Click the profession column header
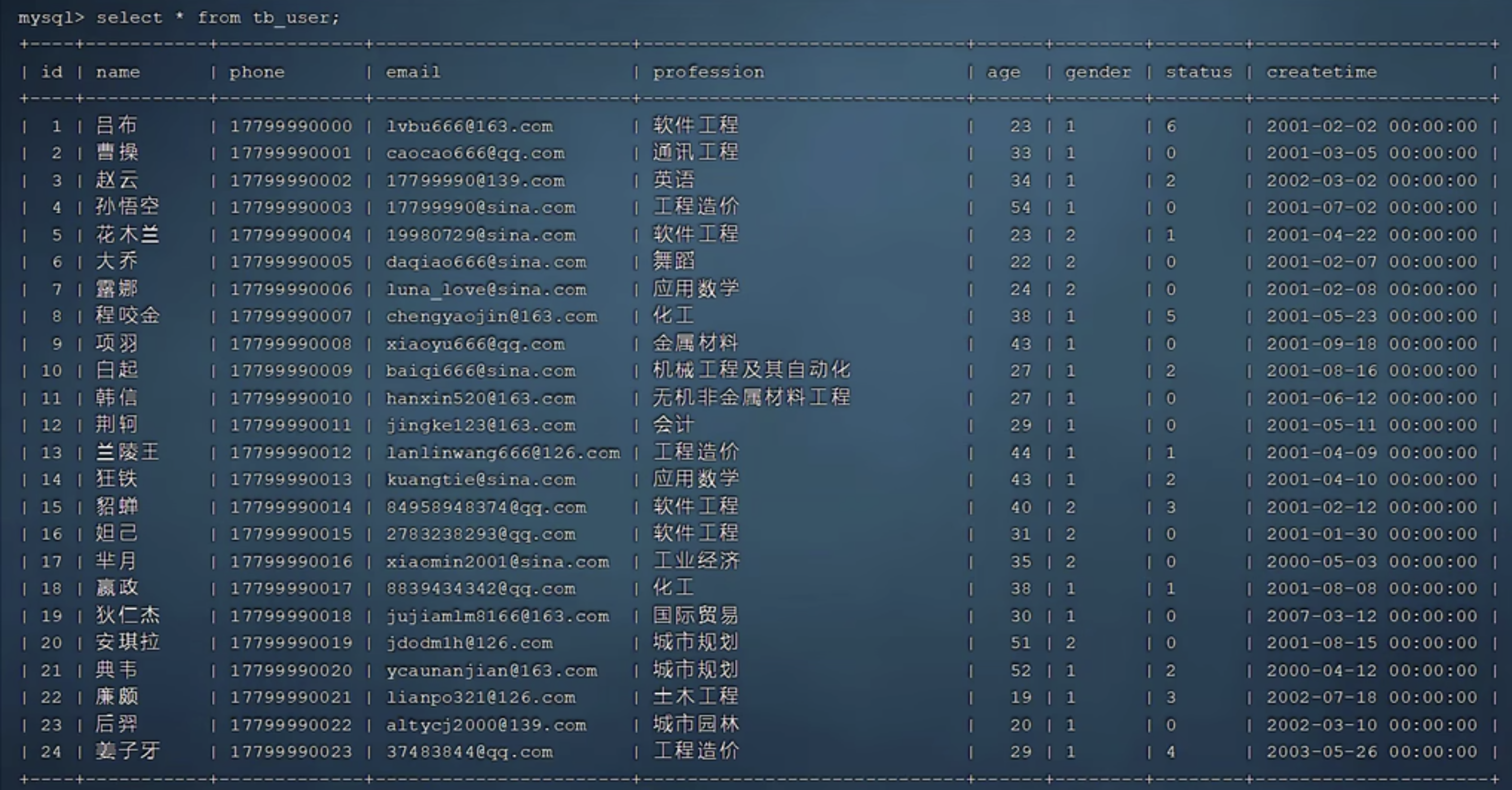Screen dimensions: 1512x790 tap(708, 72)
